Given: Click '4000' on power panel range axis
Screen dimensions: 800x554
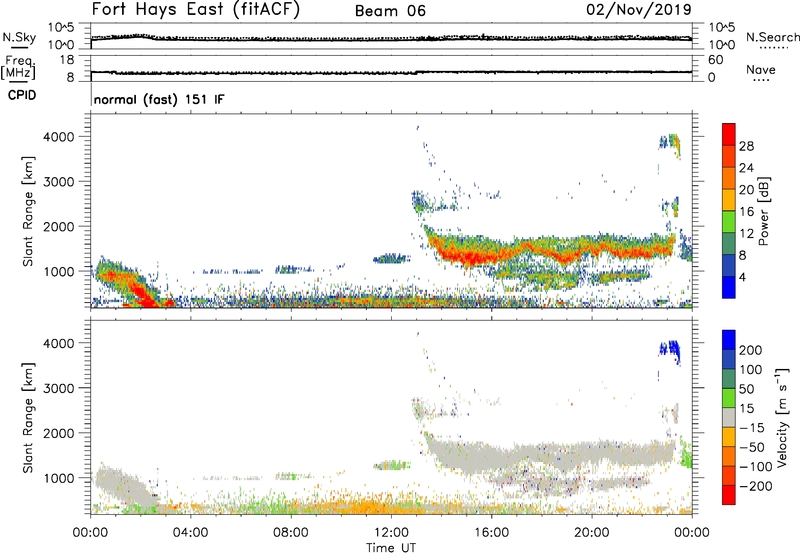Looking at the screenshot, I should pyautogui.click(x=59, y=137).
